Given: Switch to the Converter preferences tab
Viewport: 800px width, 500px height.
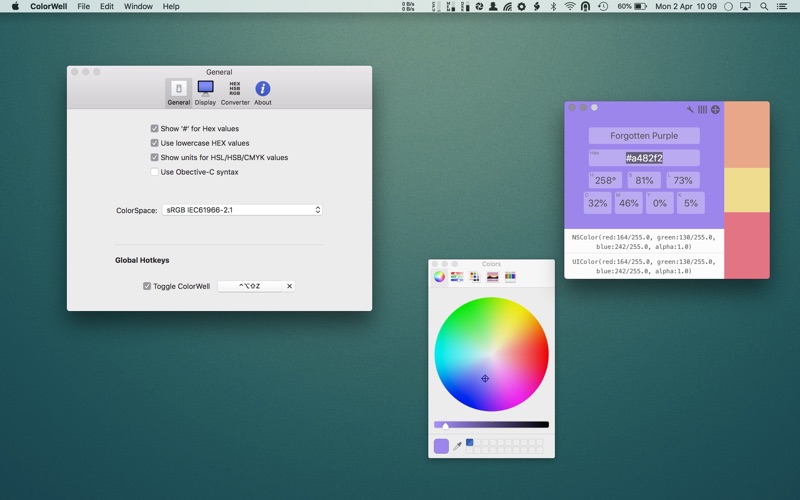Looking at the screenshot, I should [235, 93].
